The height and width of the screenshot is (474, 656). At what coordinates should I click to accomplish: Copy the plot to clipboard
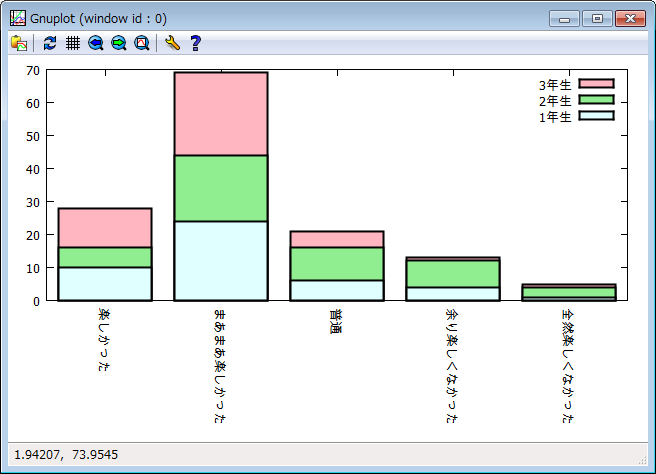[19, 43]
